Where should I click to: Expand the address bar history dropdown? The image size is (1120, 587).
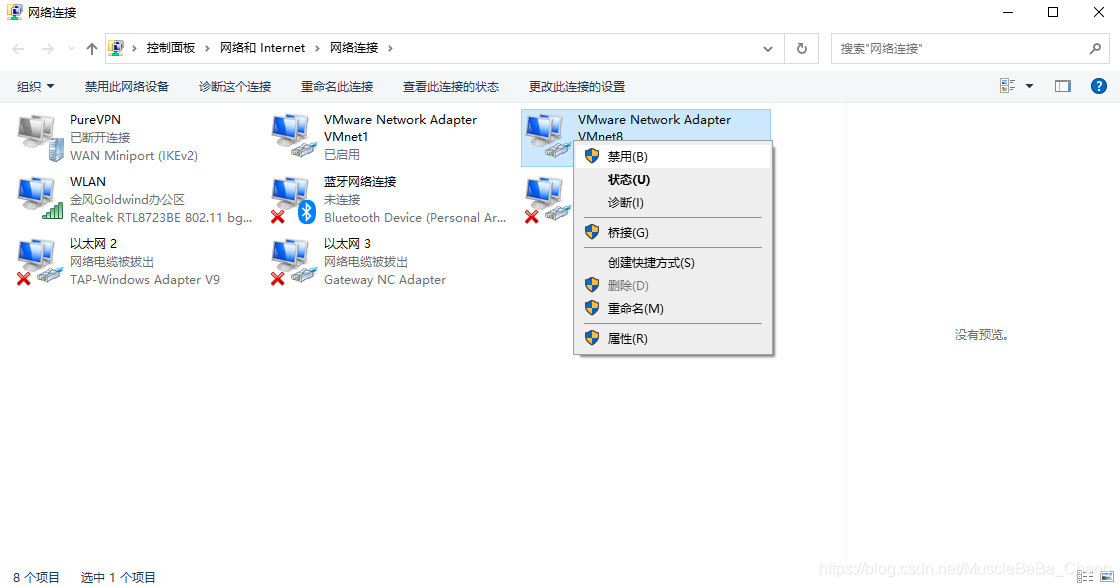(768, 49)
